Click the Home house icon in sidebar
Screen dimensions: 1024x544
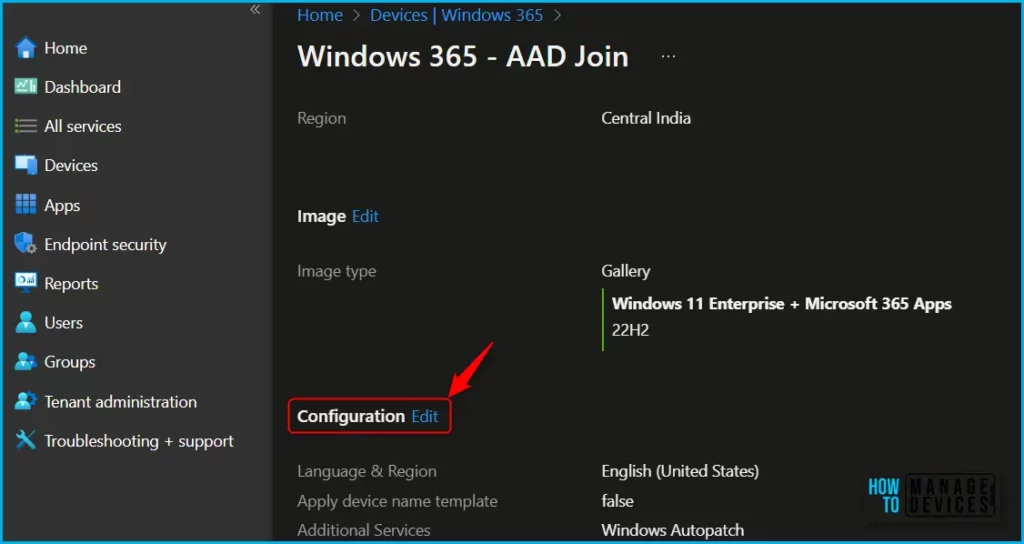pos(25,48)
